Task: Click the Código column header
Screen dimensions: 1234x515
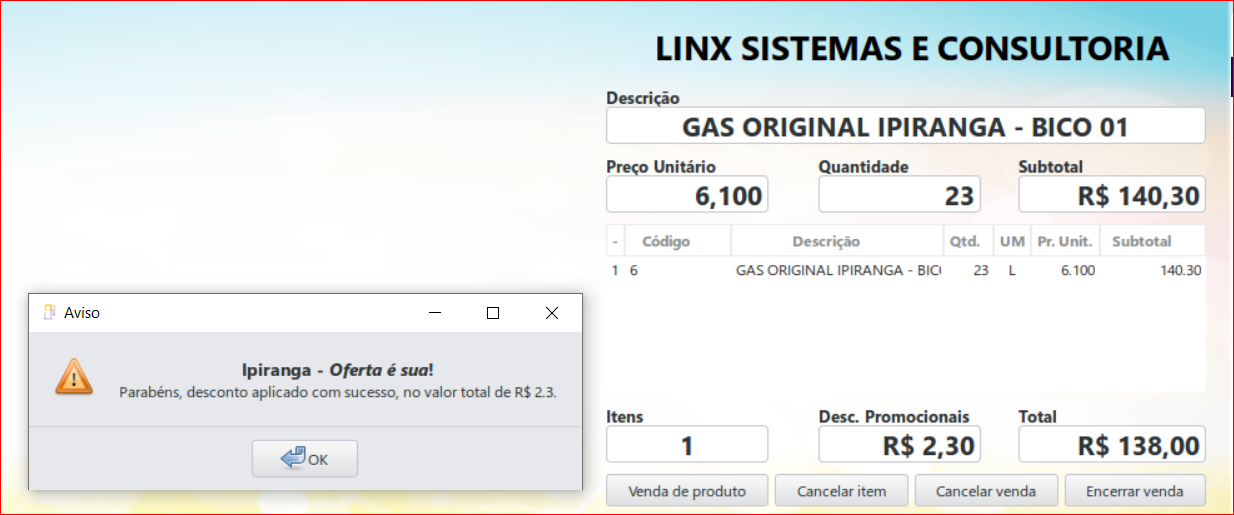Action: point(678,241)
